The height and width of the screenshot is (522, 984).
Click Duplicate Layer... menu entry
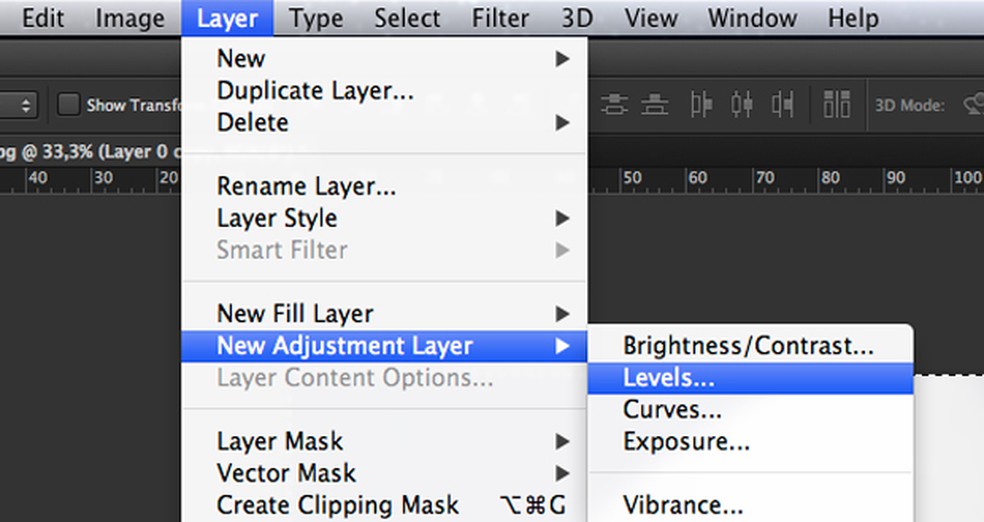(315, 91)
